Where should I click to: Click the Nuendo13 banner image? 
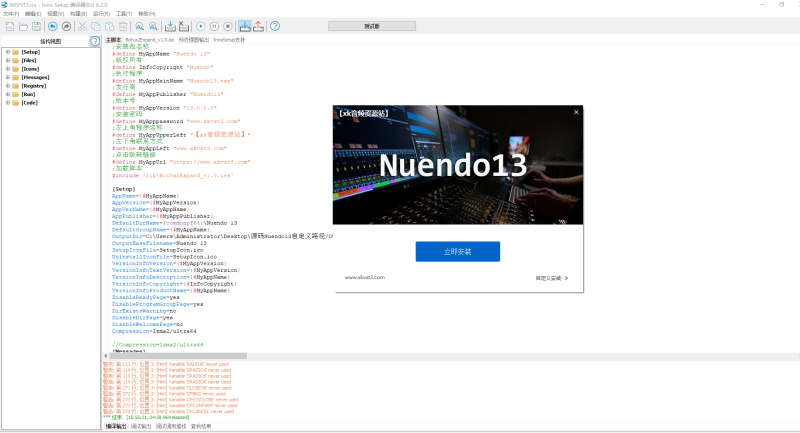(458, 165)
